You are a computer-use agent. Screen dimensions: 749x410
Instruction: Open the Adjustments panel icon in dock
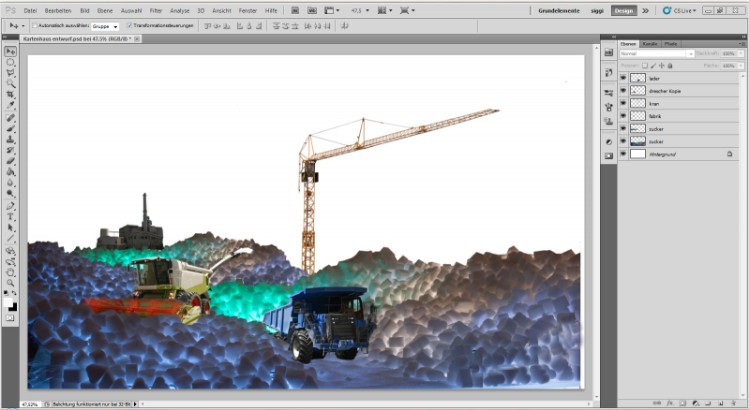pos(608,142)
